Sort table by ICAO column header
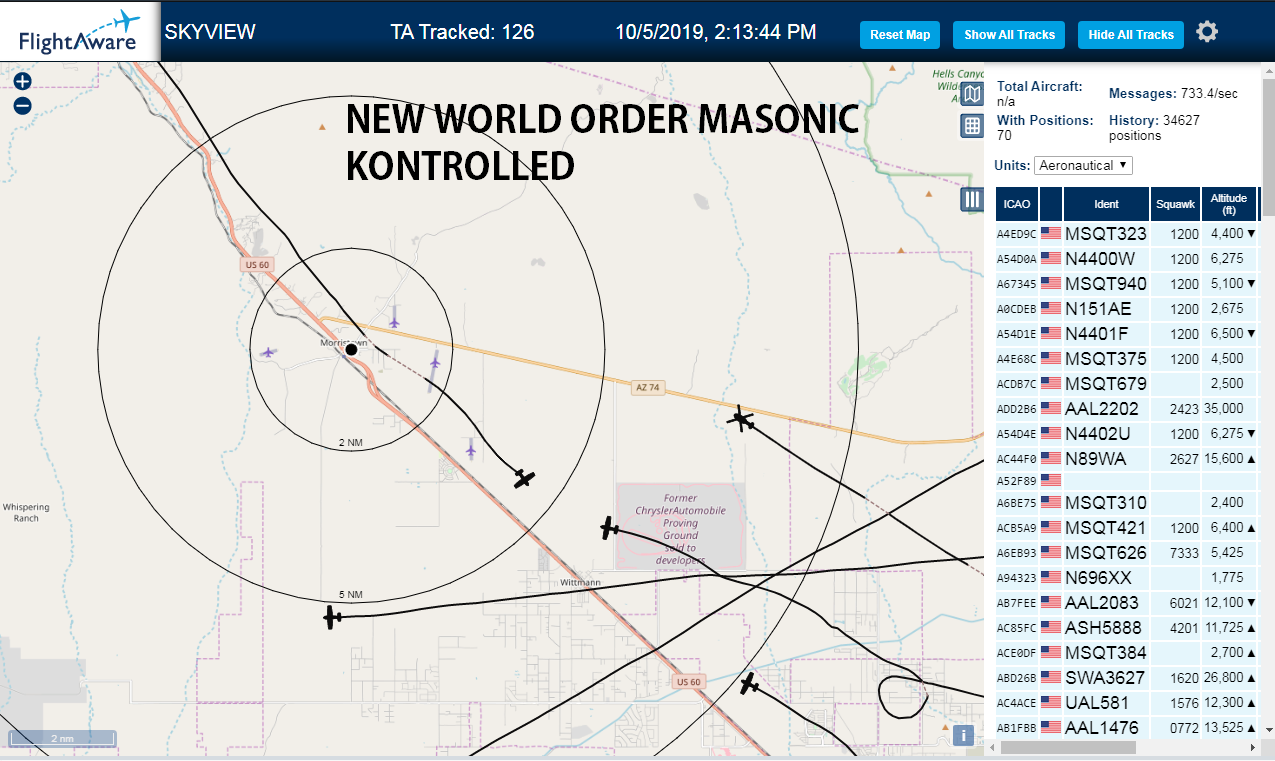Screen dimensions: 1275x761 pos(1017,204)
